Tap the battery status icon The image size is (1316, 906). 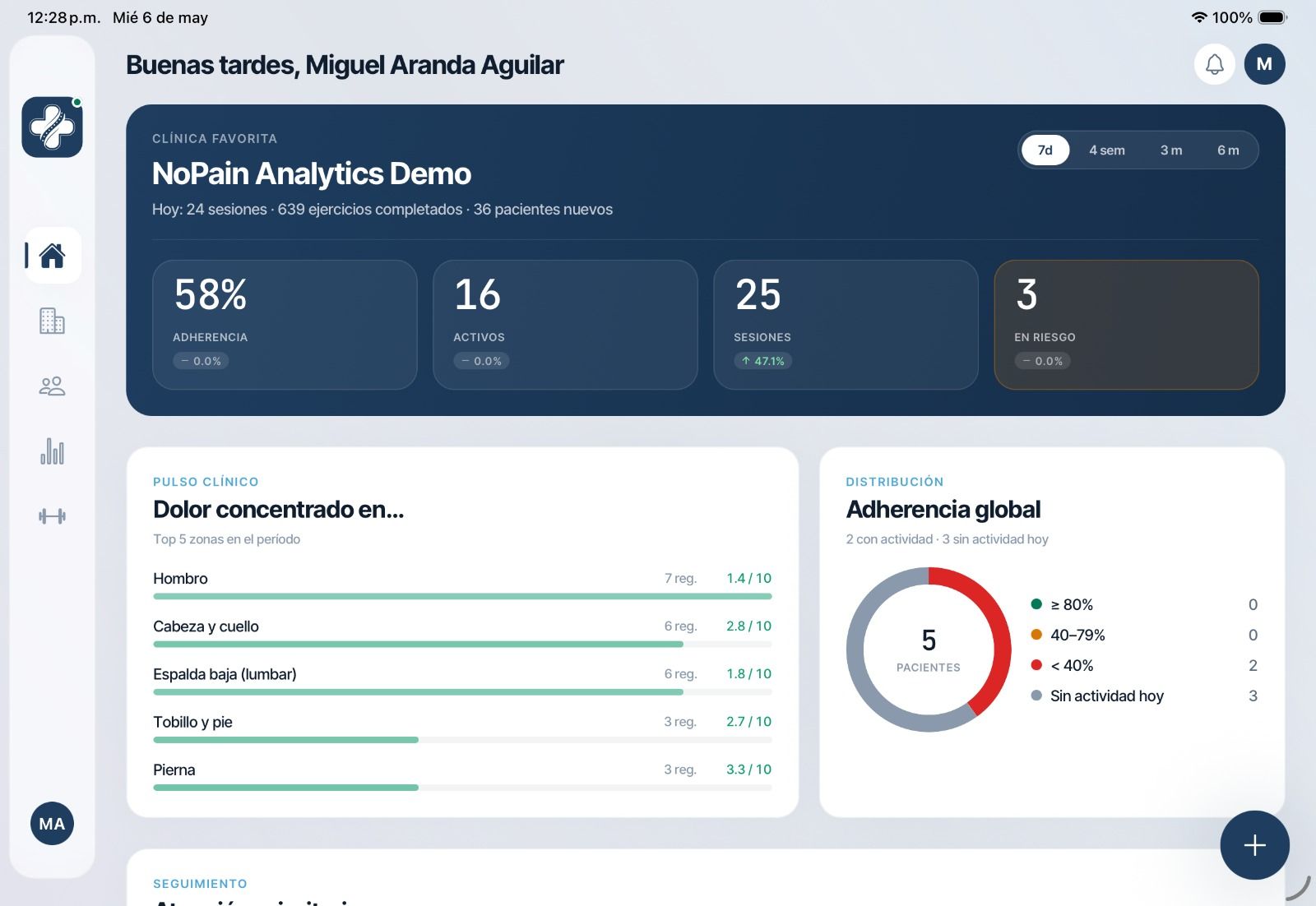1272,17
